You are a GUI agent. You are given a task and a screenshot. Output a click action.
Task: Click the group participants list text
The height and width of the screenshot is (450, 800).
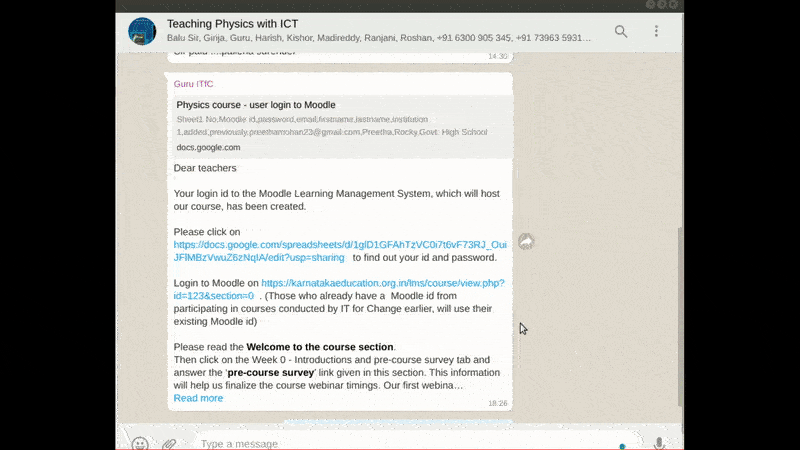point(379,38)
